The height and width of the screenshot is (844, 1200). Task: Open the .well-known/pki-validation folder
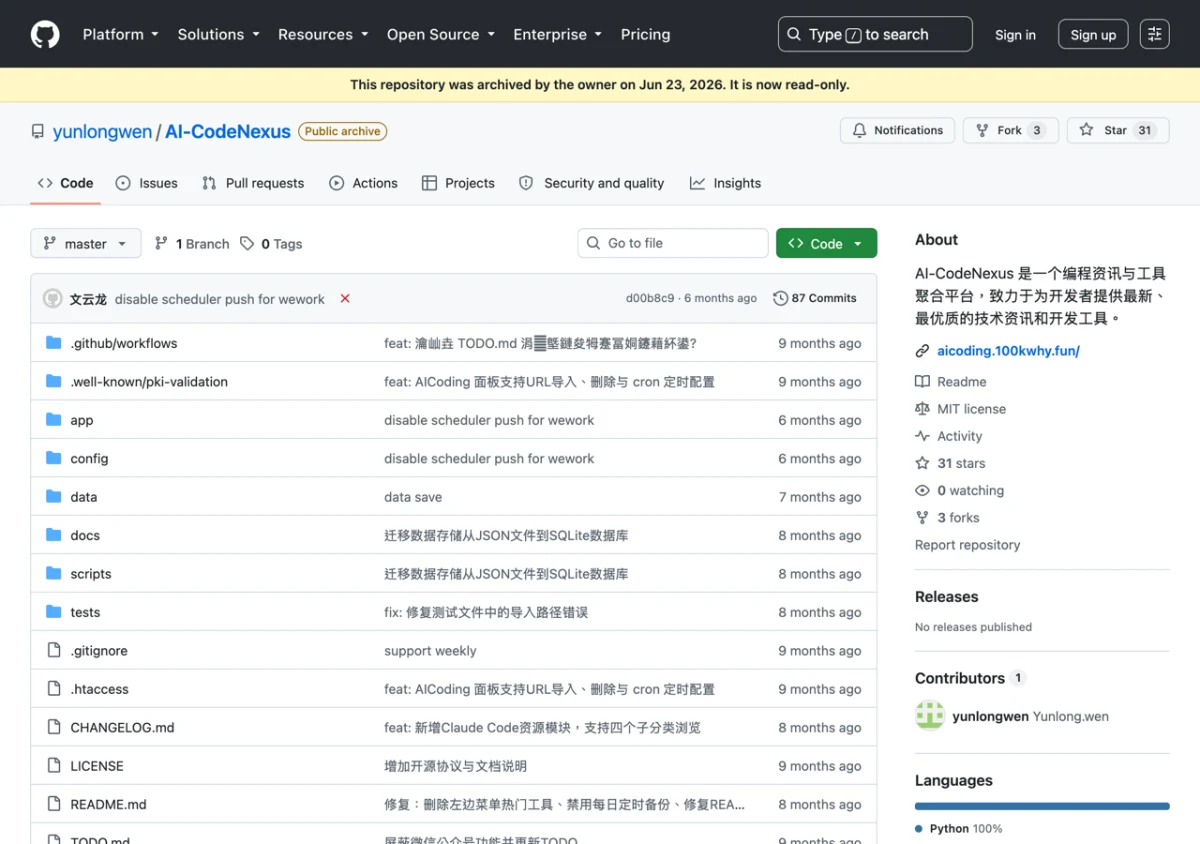(x=149, y=382)
